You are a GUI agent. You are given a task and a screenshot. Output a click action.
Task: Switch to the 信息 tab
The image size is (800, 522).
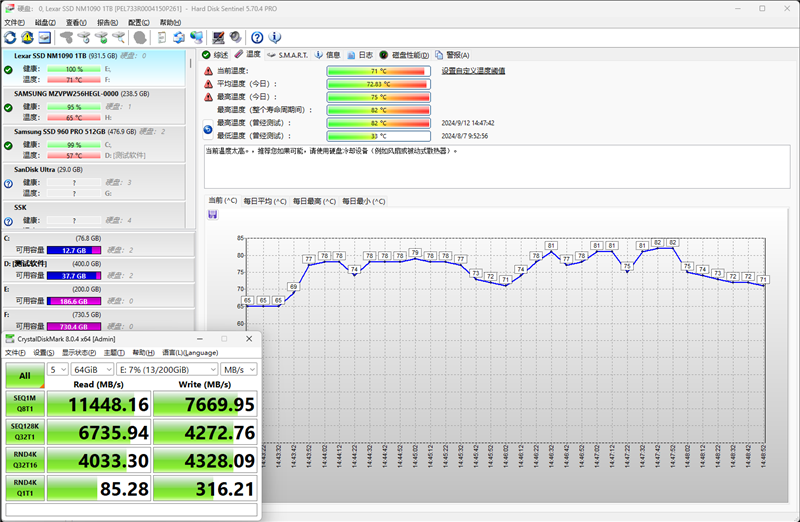[x=328, y=55]
